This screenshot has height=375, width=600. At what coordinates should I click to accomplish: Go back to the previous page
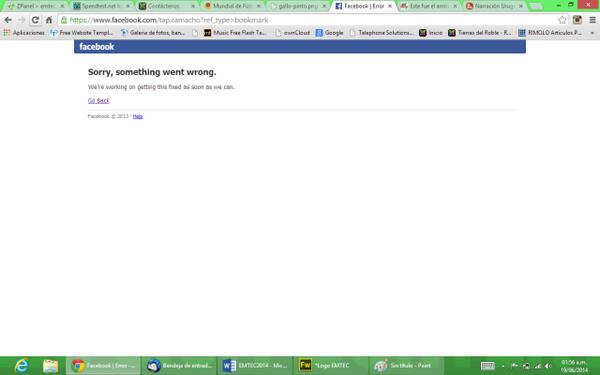[x=8, y=20]
